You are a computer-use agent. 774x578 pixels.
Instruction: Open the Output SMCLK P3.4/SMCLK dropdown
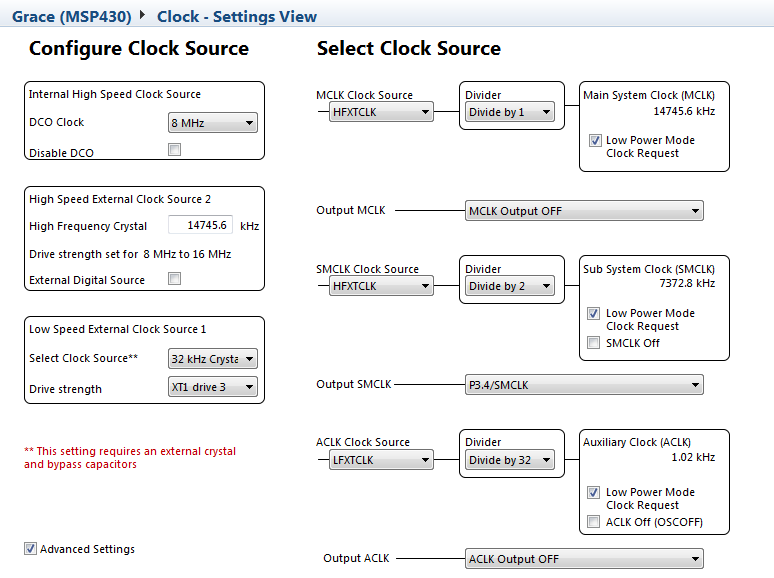pyautogui.click(x=584, y=385)
